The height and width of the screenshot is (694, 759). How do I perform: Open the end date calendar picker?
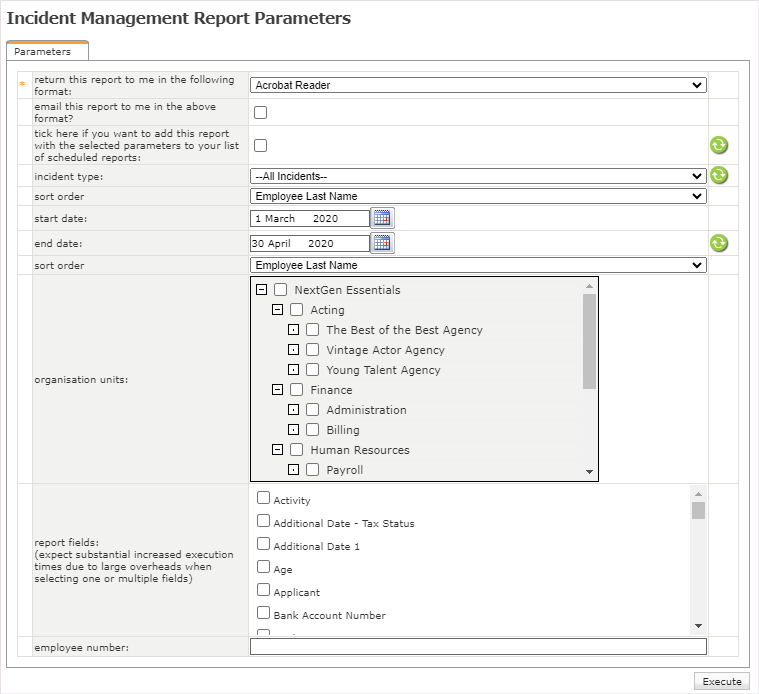(x=383, y=243)
